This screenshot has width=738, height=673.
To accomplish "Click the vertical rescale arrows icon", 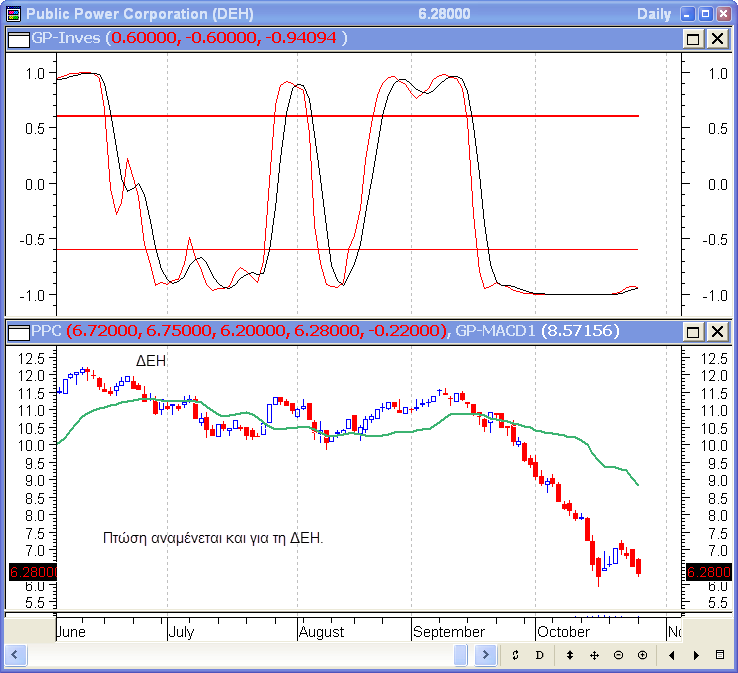I will tap(569, 655).
